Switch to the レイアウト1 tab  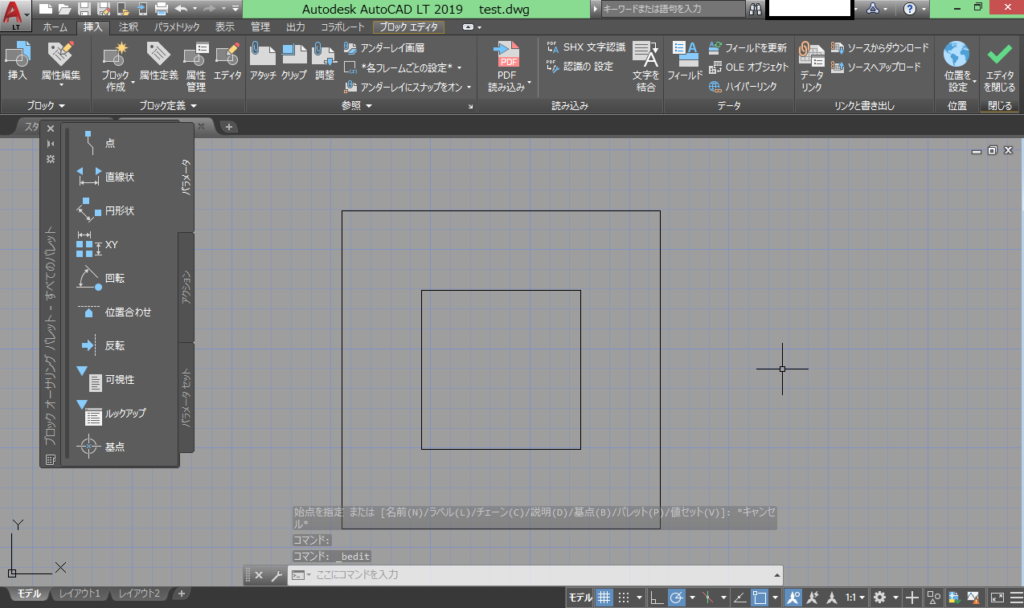pos(80,593)
